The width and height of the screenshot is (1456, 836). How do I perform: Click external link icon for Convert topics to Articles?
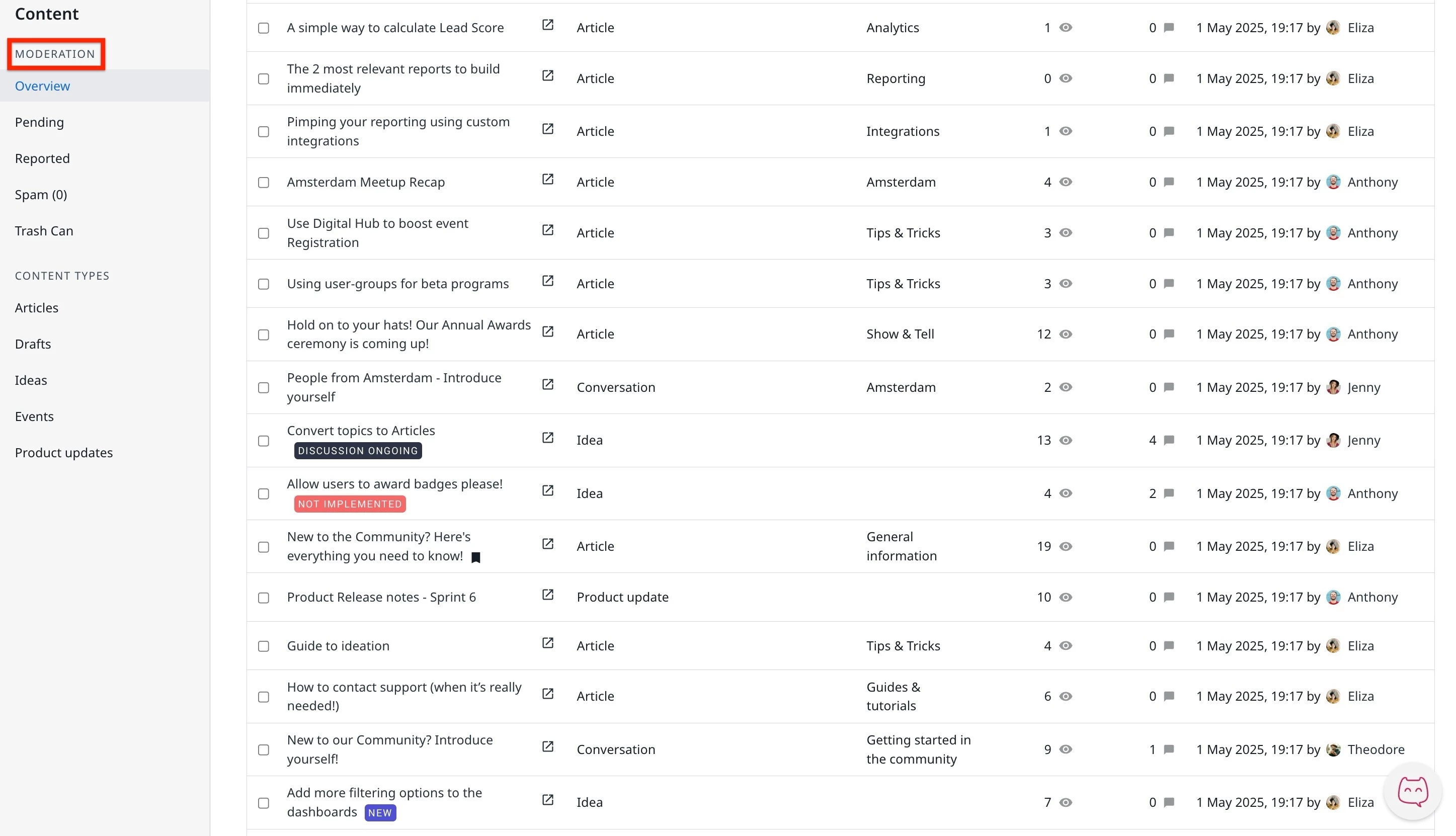click(x=548, y=438)
